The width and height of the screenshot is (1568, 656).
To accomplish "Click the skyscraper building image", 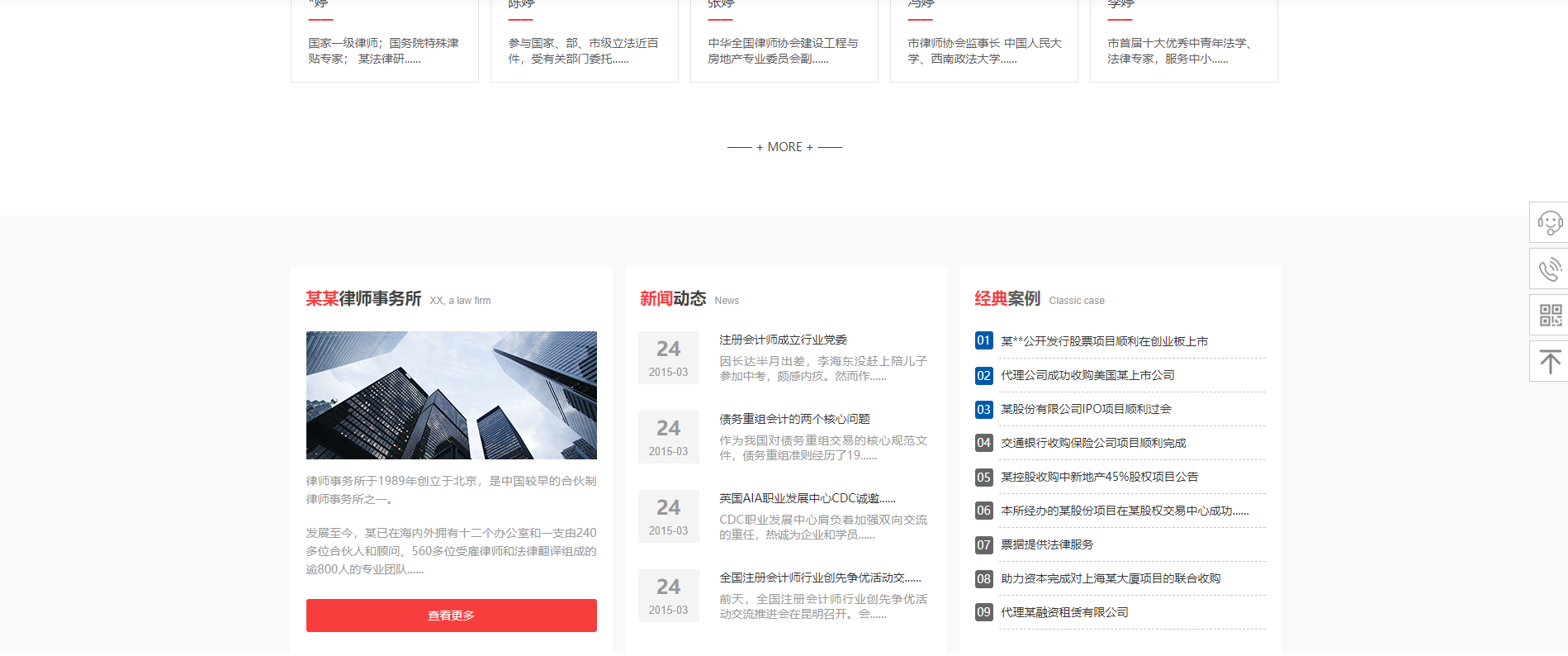I will pos(451,395).
